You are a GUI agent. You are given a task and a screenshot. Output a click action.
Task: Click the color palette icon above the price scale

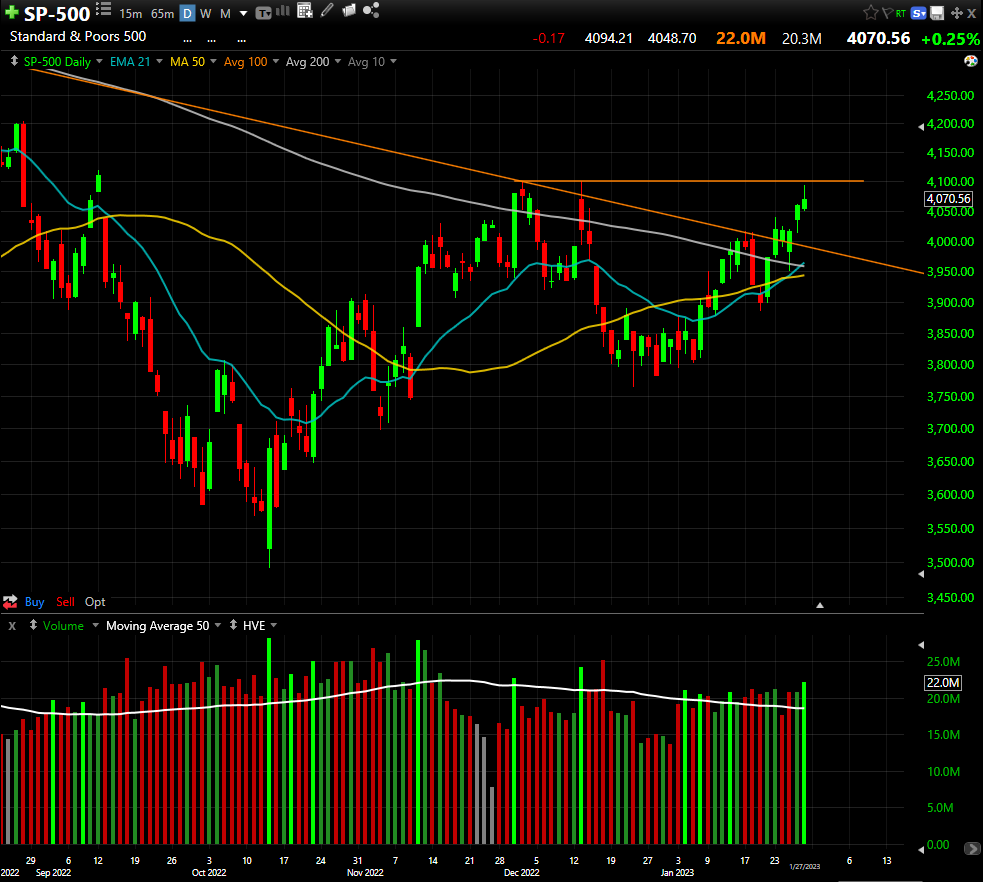click(970, 61)
